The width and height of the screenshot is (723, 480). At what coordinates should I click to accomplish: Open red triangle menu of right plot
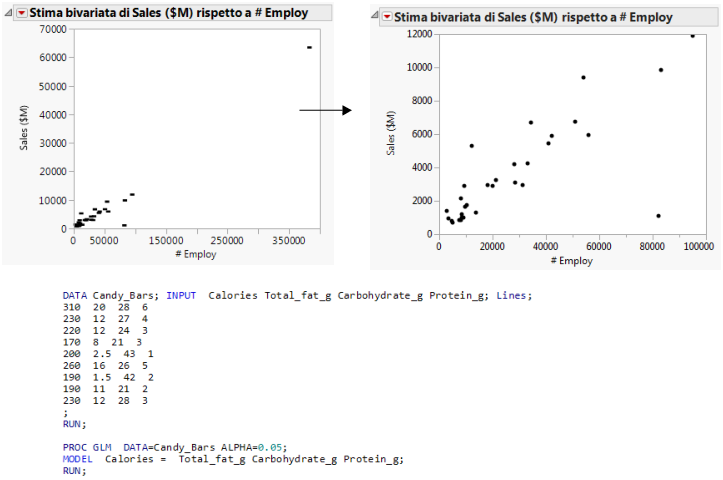(x=387, y=17)
